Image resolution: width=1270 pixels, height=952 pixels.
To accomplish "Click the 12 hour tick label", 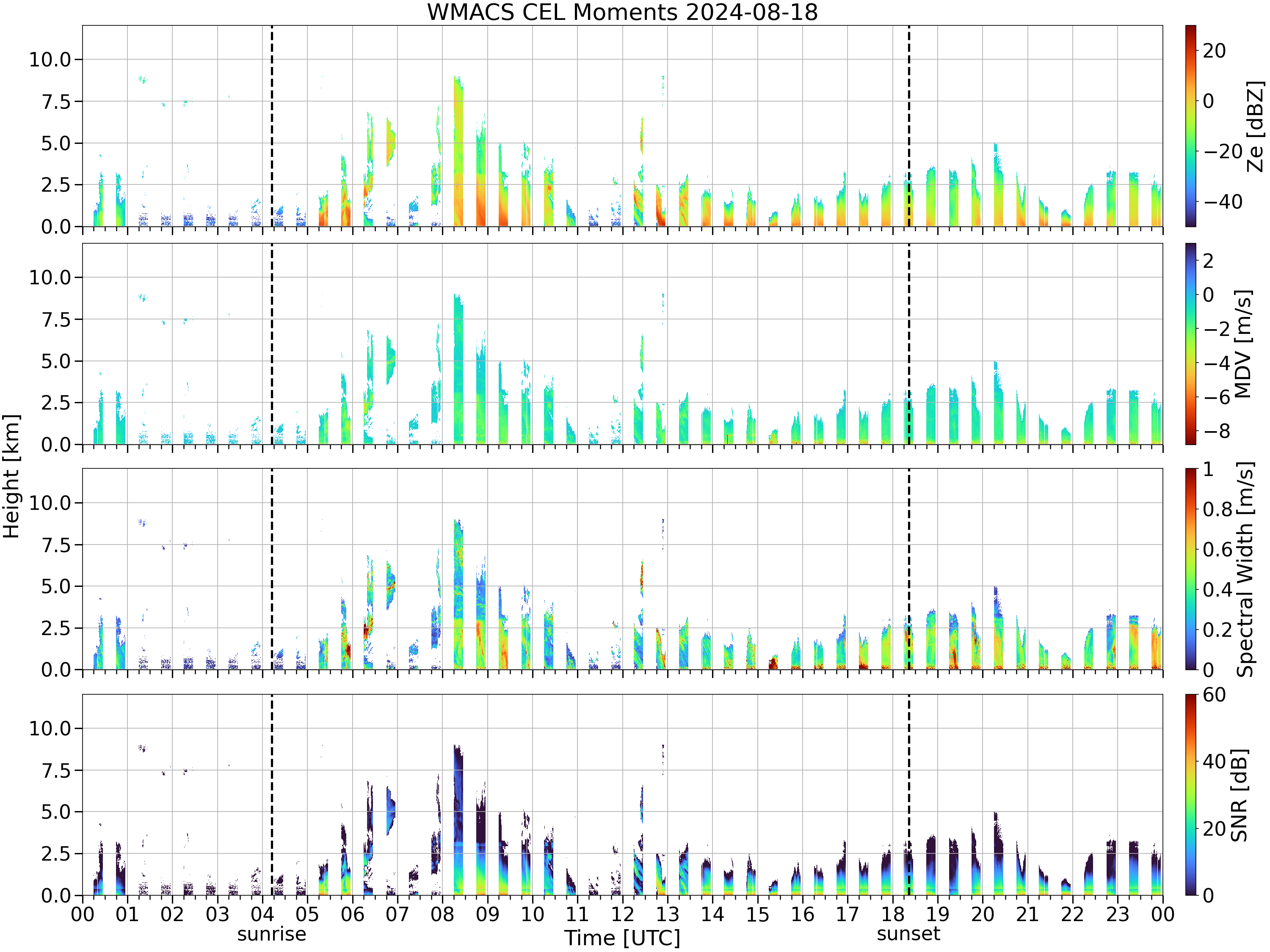I will coord(622,914).
